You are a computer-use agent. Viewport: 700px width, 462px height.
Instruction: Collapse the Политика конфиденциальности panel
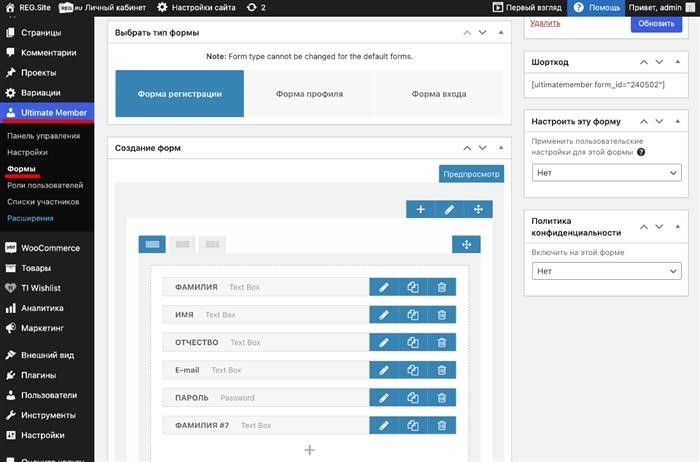coord(678,227)
